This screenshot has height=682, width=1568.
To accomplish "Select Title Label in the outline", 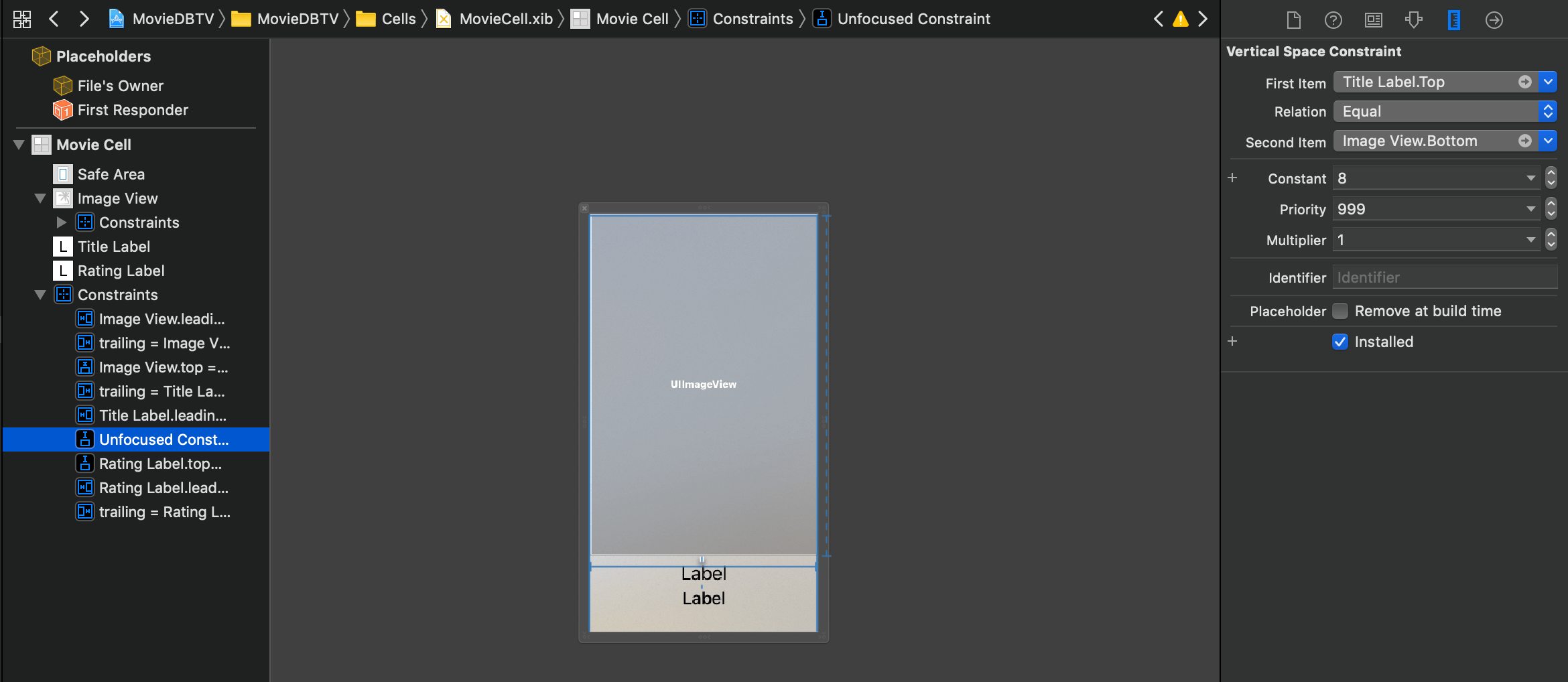I will pyautogui.click(x=113, y=247).
